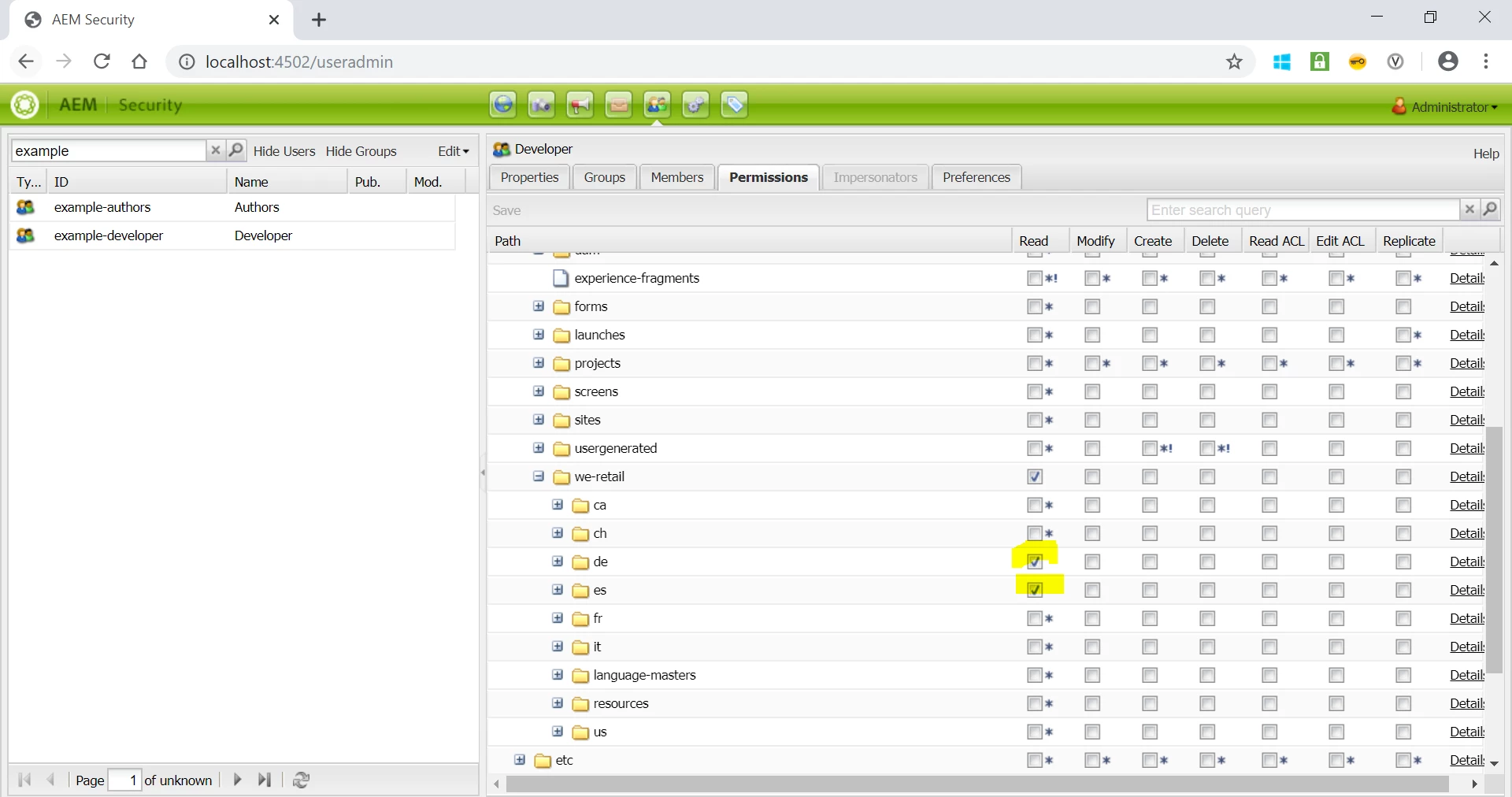Click the AEM logo icon
The width and height of the screenshot is (1512, 797).
pyautogui.click(x=25, y=105)
